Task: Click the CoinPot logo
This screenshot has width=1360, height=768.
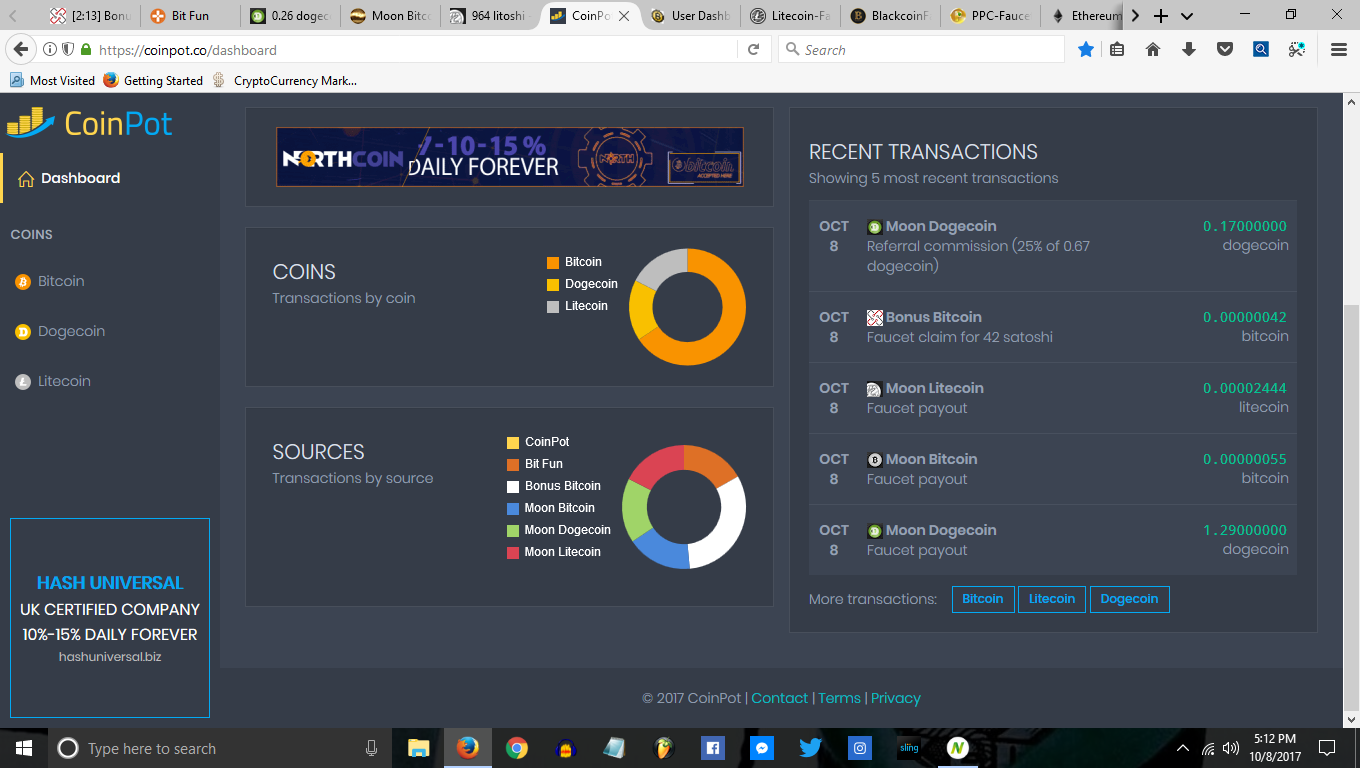Action: click(x=90, y=123)
